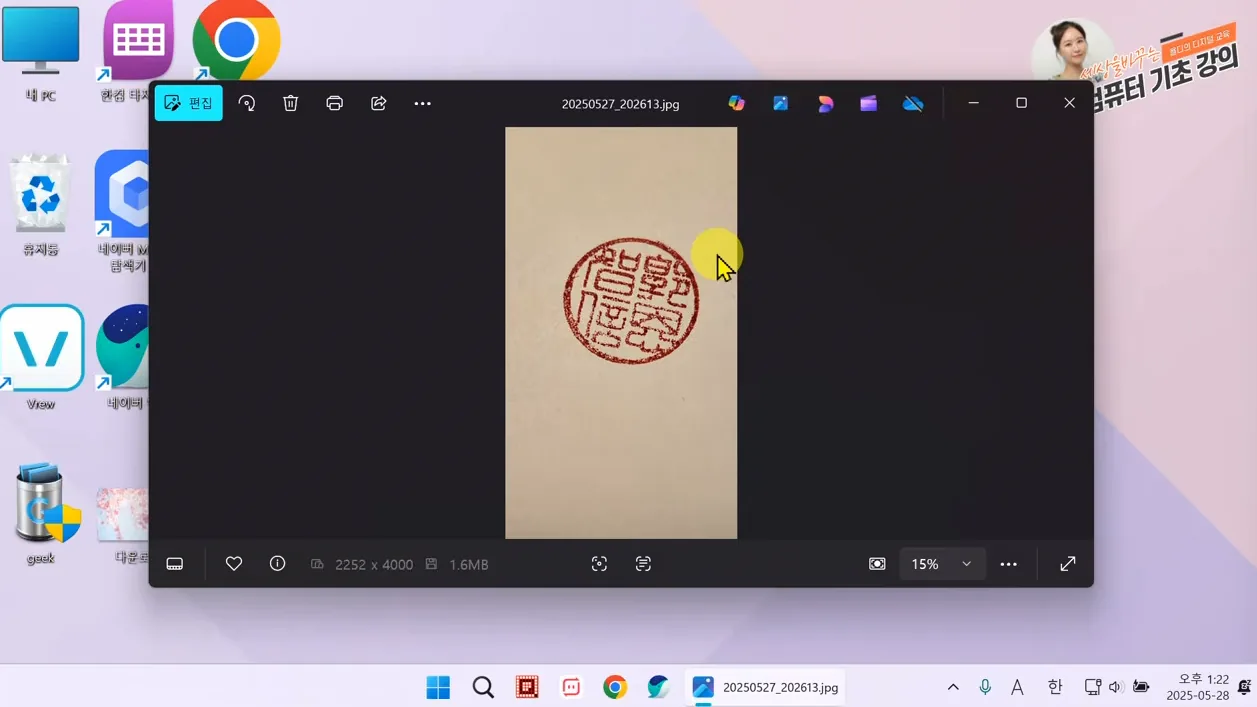The image size is (1257, 707).
Task: Open taskbar Search magnifier
Action: pyautogui.click(x=483, y=687)
